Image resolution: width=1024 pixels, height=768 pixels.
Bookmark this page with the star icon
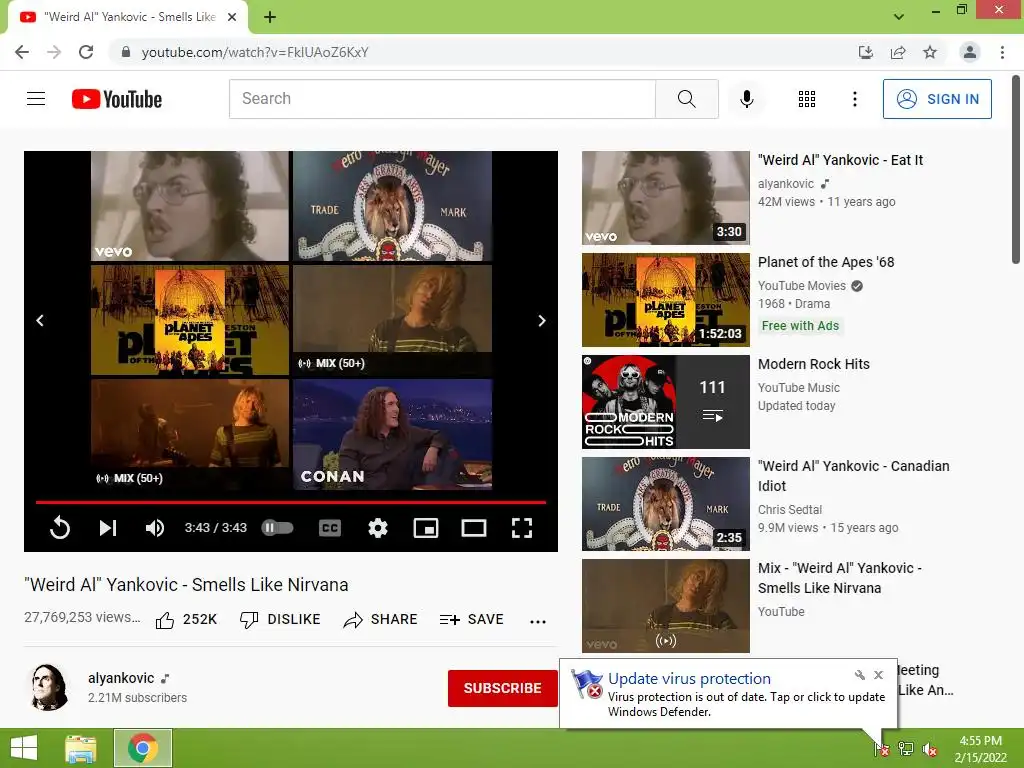click(x=930, y=52)
